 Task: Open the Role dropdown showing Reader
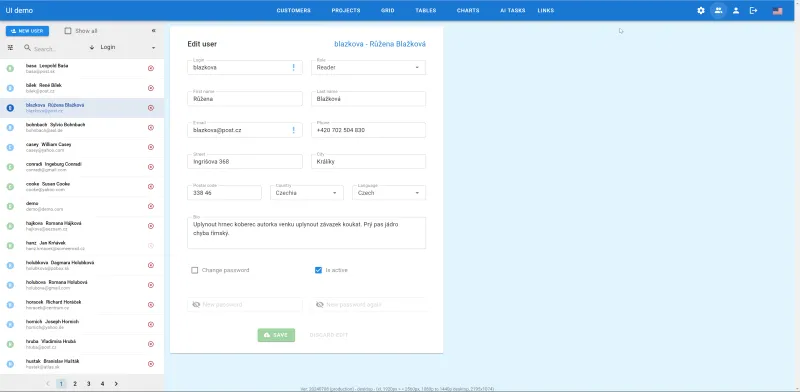click(368, 67)
